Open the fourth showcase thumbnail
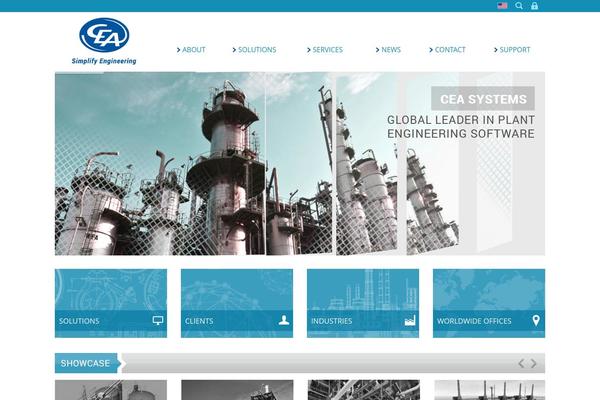Viewport: 600px width, 400px height. [490, 390]
